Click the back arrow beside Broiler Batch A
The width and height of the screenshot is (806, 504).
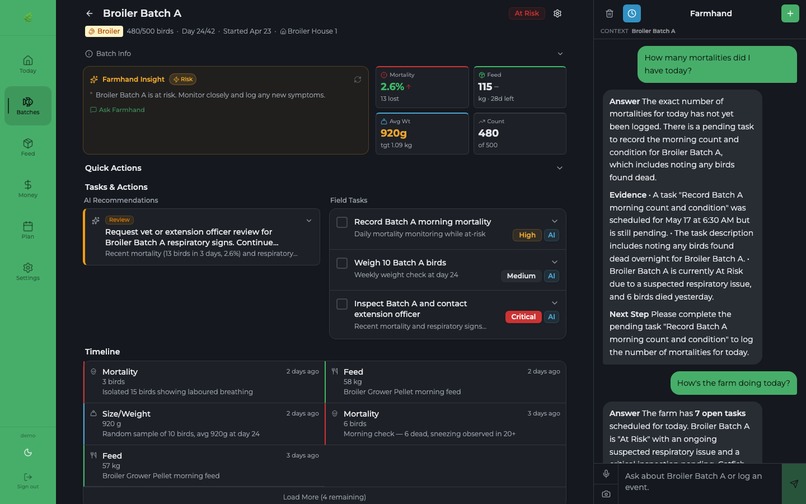point(89,13)
